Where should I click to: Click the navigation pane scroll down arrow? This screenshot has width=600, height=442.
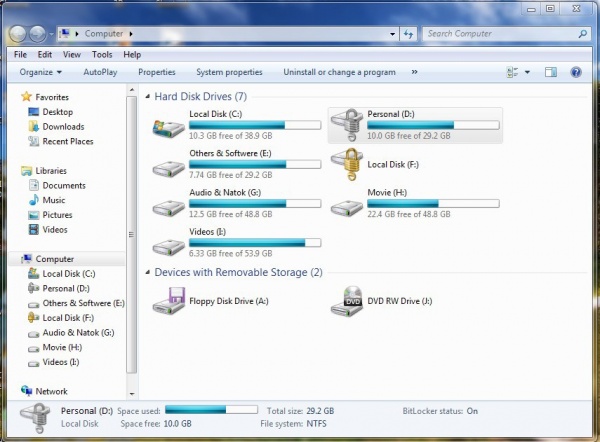coord(132,394)
